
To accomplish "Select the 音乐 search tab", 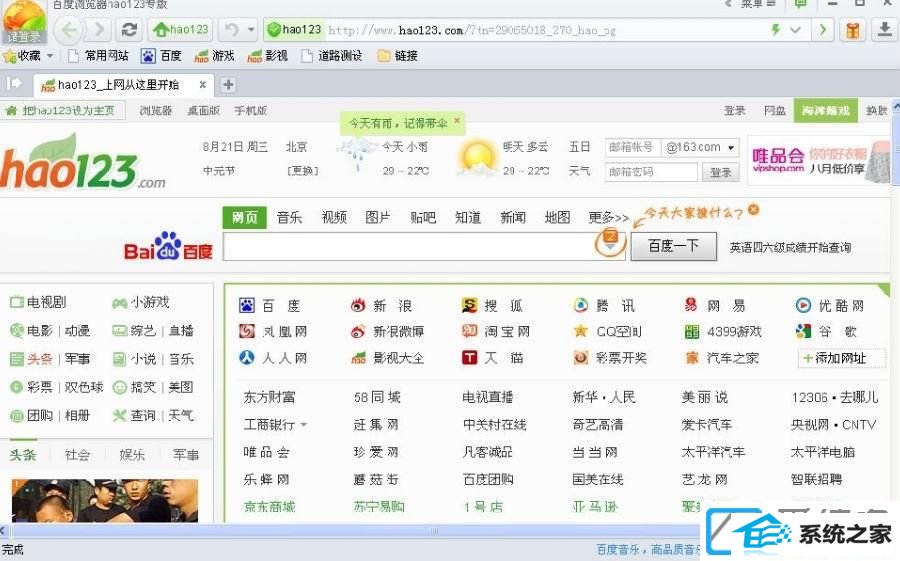I will tap(289, 218).
